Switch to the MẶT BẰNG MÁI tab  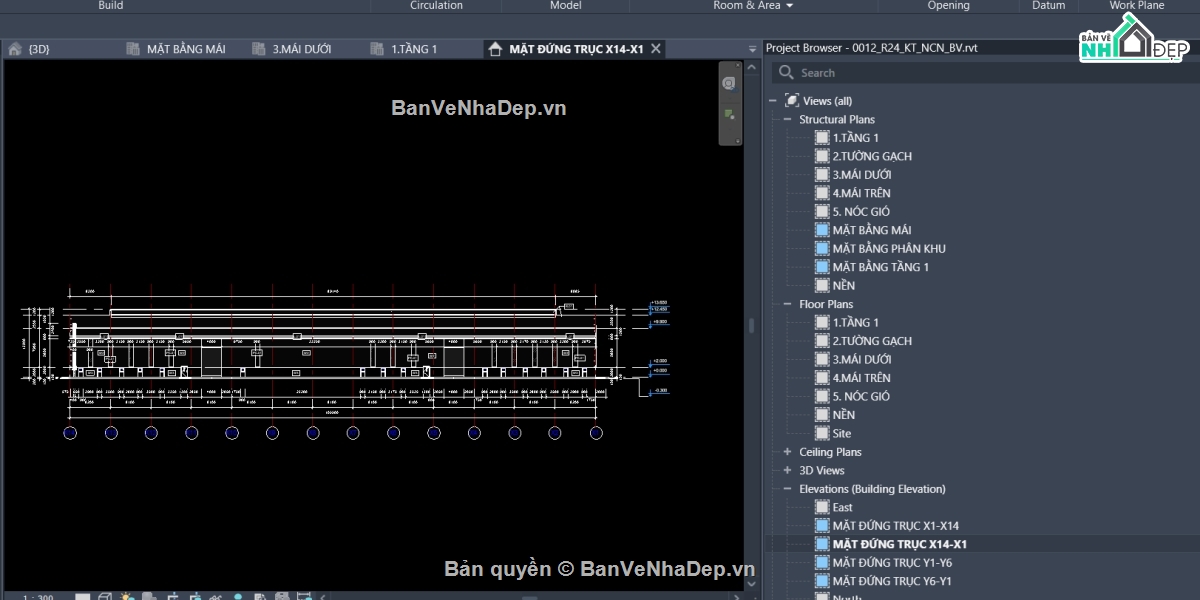pos(176,48)
